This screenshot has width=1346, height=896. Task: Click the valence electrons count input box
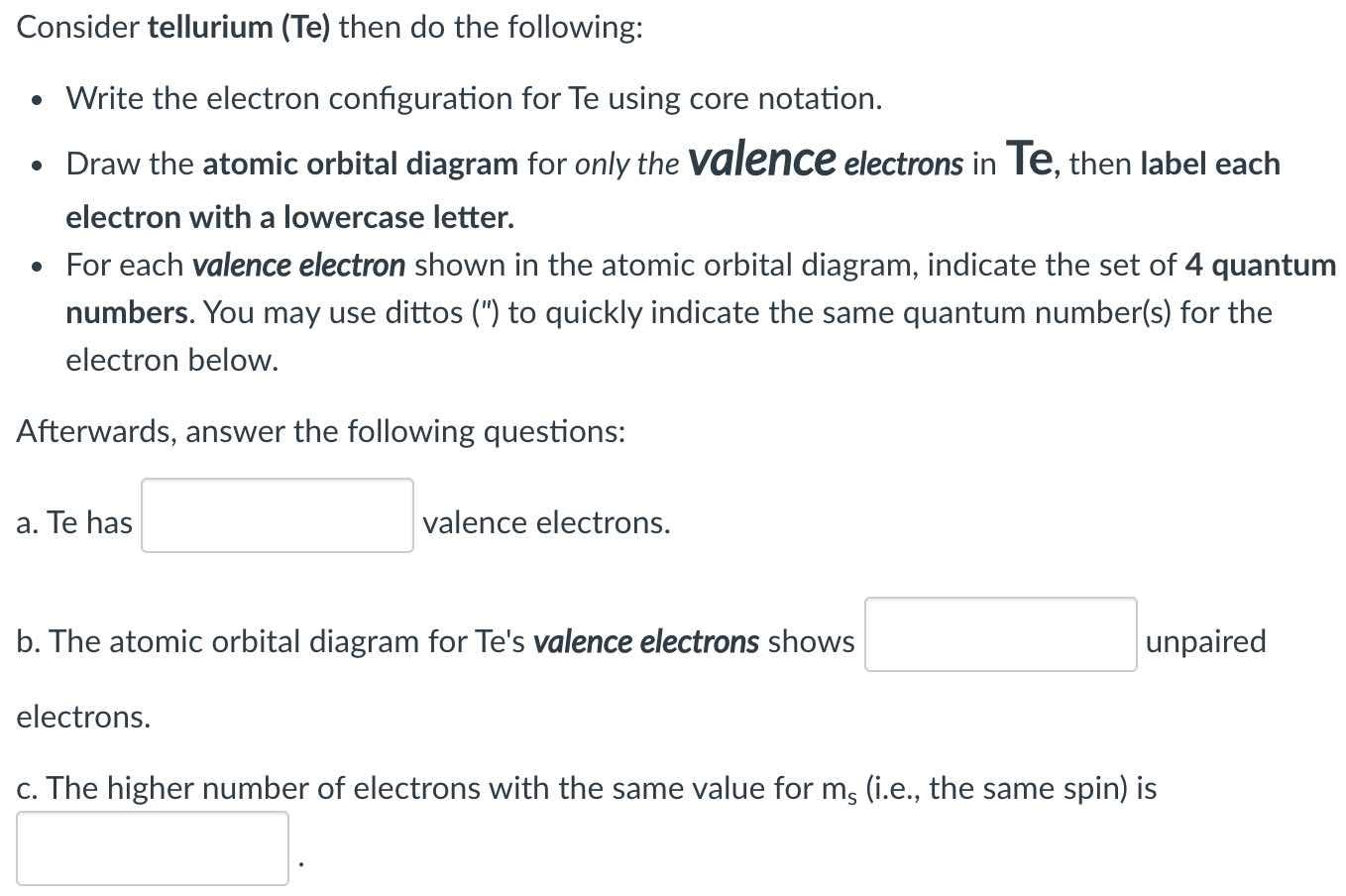pos(277,515)
